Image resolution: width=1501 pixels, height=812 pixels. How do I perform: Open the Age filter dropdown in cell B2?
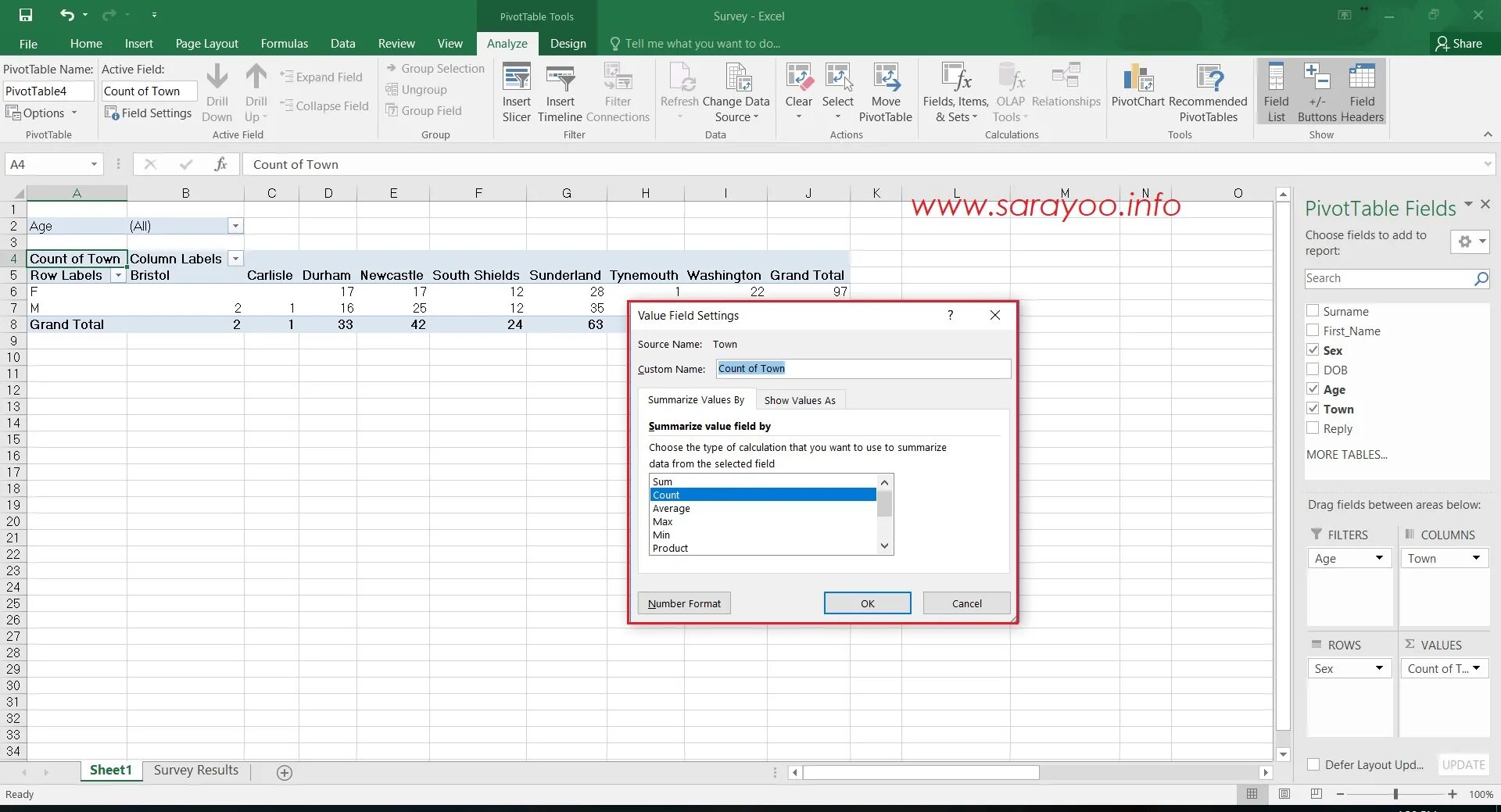tap(235, 226)
